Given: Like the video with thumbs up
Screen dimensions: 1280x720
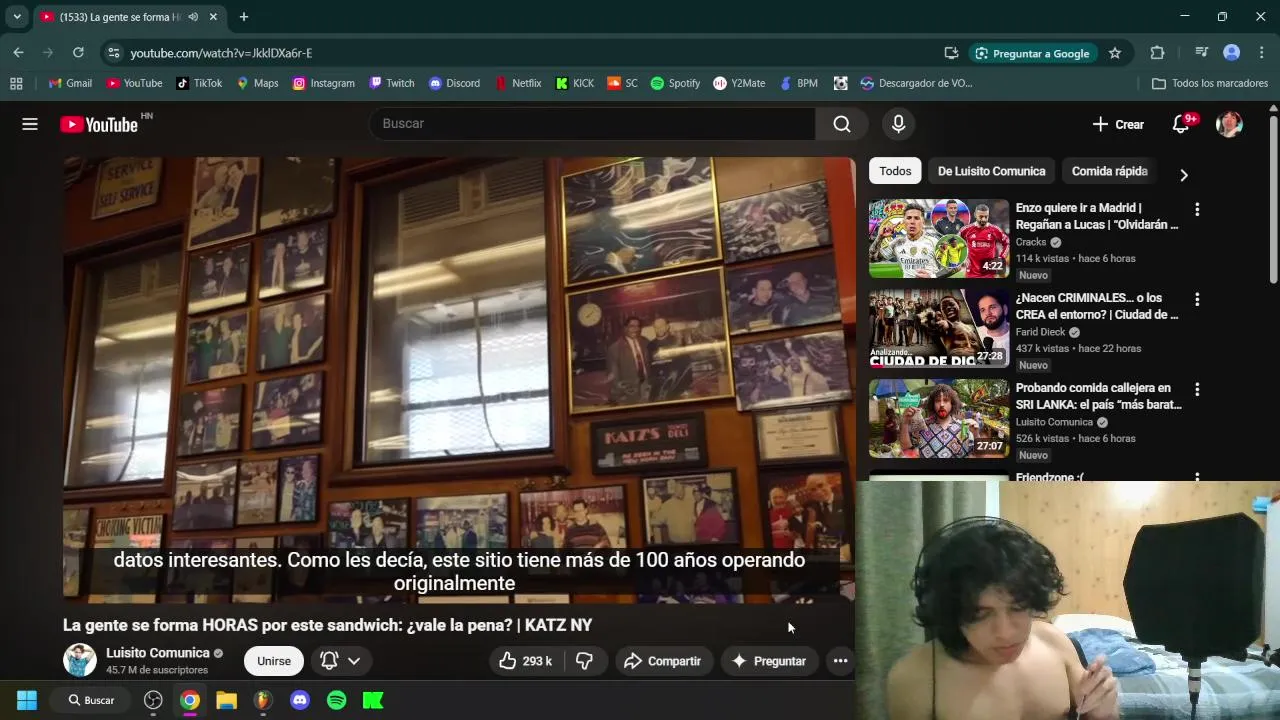Looking at the screenshot, I should pos(526,661).
